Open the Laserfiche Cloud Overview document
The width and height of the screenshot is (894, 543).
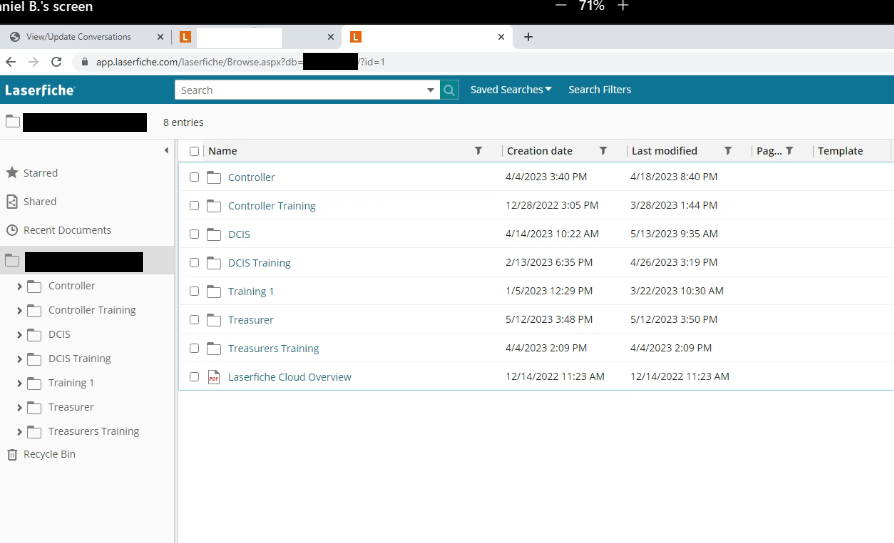click(290, 376)
